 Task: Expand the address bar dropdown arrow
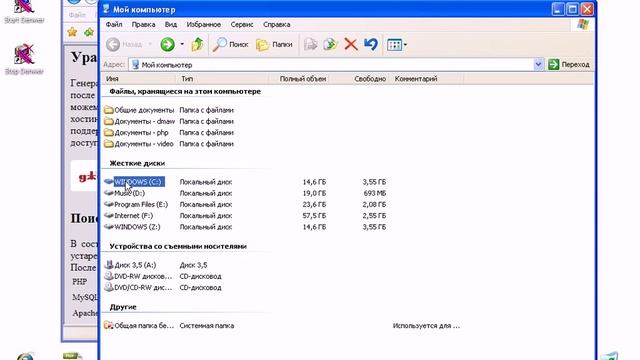pyautogui.click(x=538, y=64)
